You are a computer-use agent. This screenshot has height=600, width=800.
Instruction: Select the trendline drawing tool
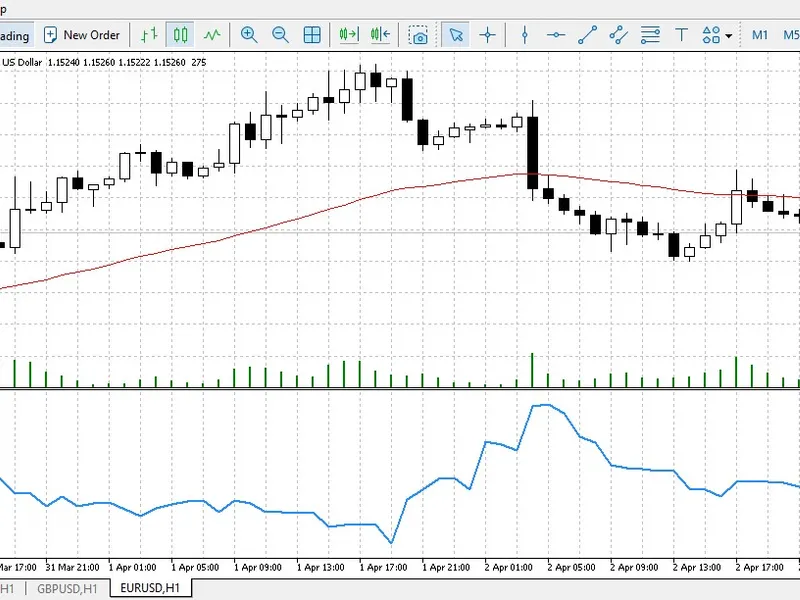click(587, 35)
